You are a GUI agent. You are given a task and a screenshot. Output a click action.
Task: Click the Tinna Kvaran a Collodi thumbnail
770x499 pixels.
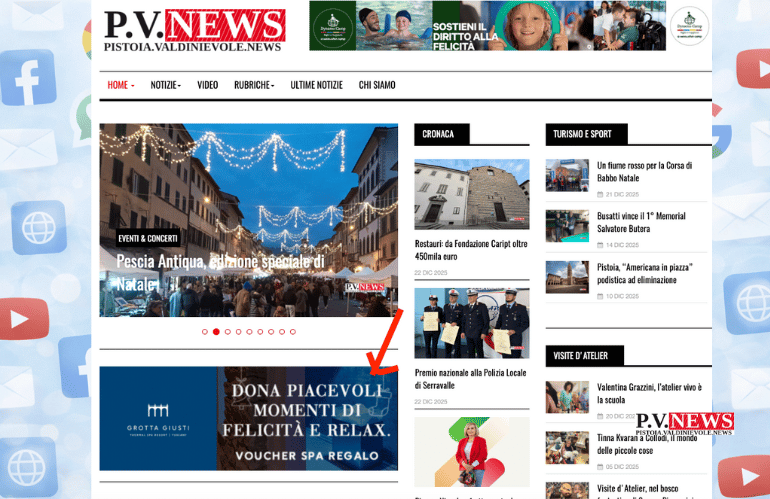click(x=567, y=448)
